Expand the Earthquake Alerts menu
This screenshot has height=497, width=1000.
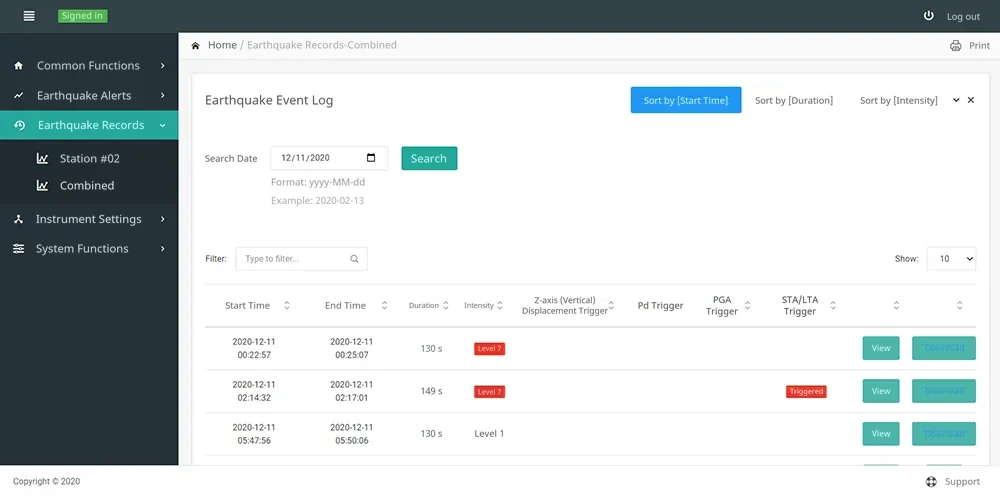pyautogui.click(x=163, y=96)
